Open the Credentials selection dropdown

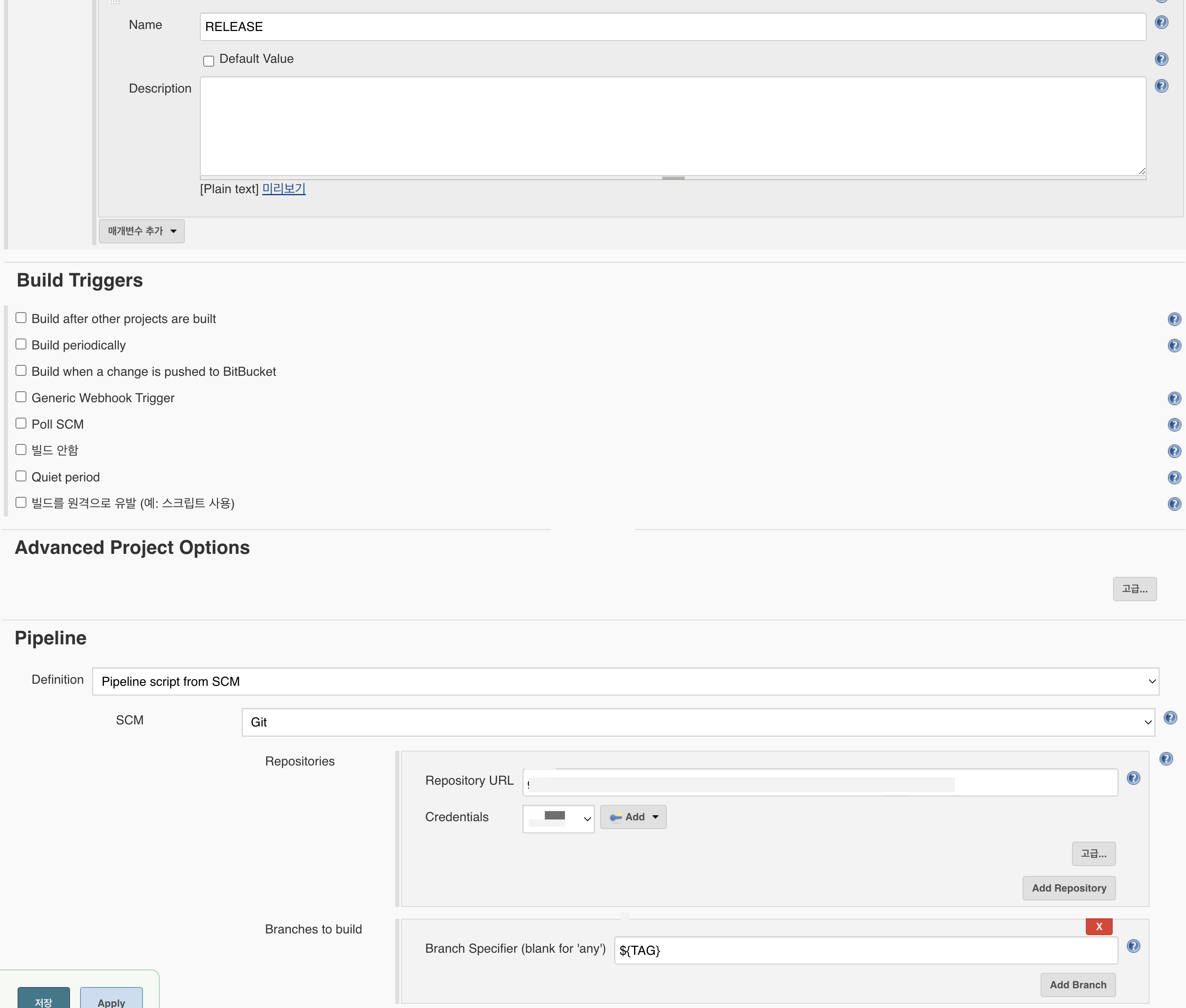[x=558, y=819]
